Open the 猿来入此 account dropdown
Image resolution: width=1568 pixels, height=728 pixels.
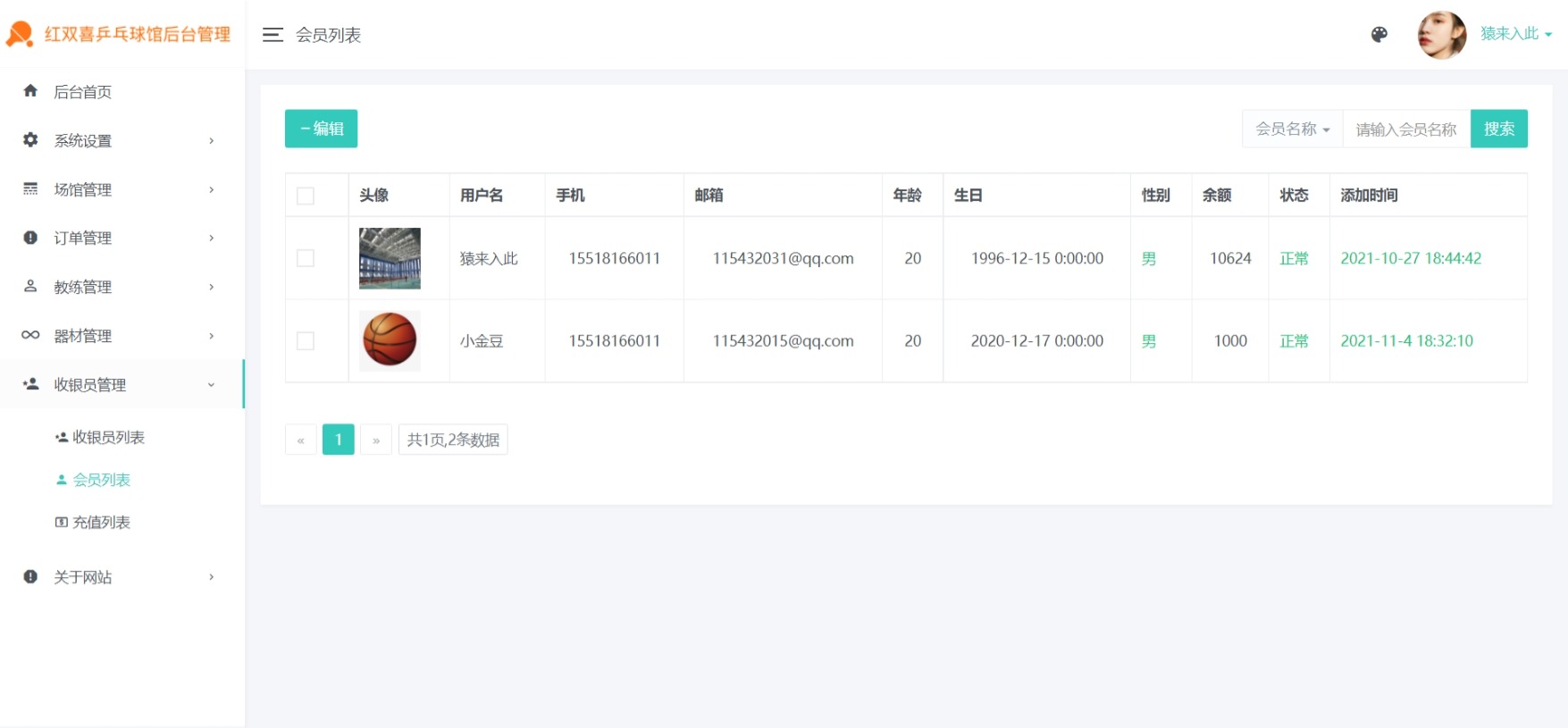1515,34
